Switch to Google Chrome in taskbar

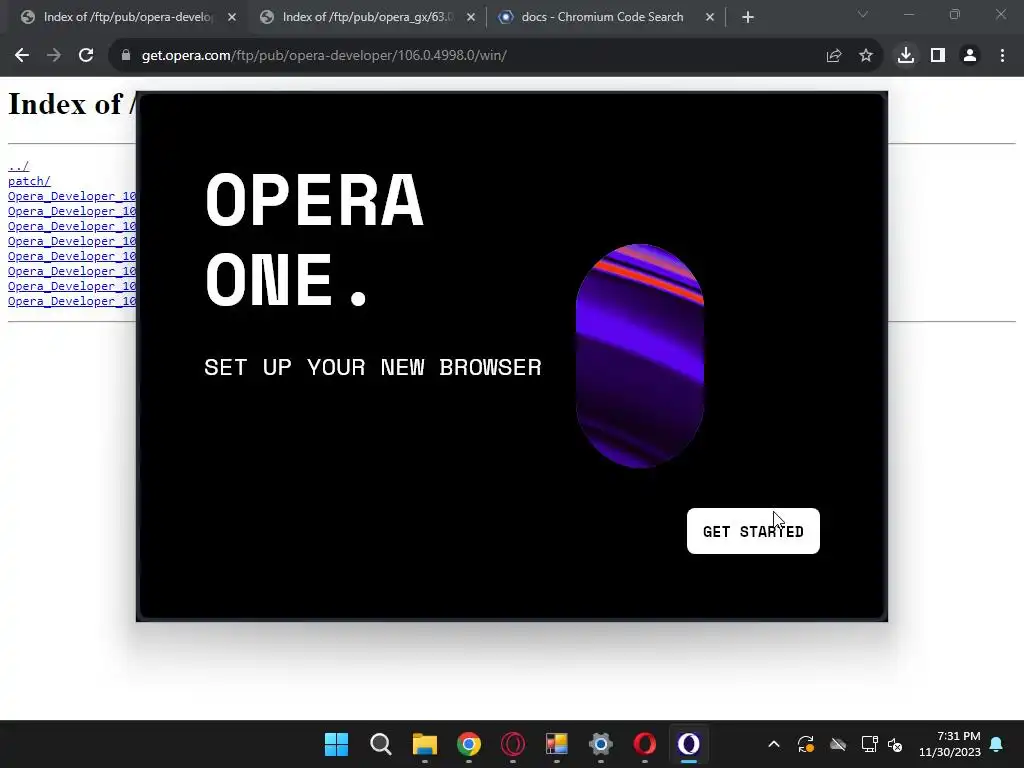tap(469, 744)
